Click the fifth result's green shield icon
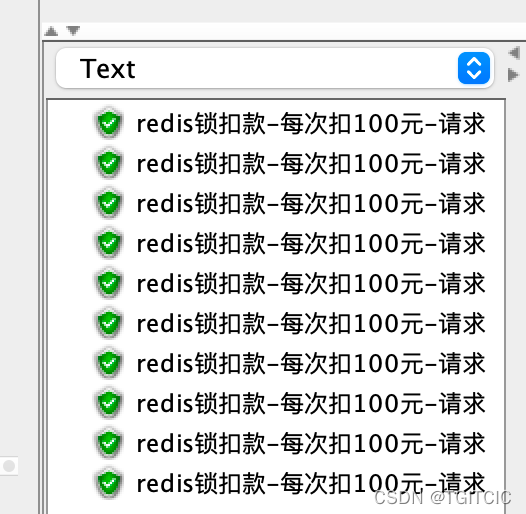526x514 pixels. [109, 283]
